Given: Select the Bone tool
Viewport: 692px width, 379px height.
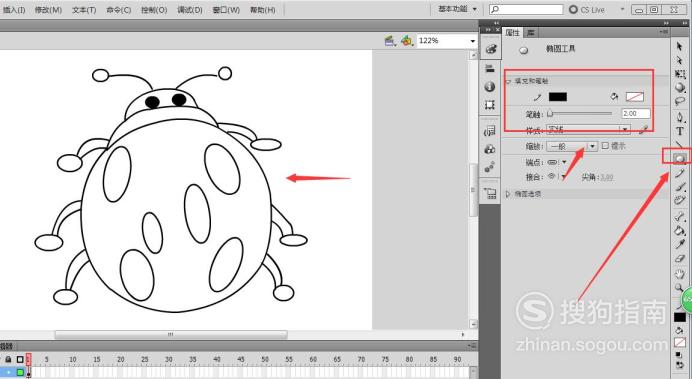Looking at the screenshot, I should pos(680,216).
